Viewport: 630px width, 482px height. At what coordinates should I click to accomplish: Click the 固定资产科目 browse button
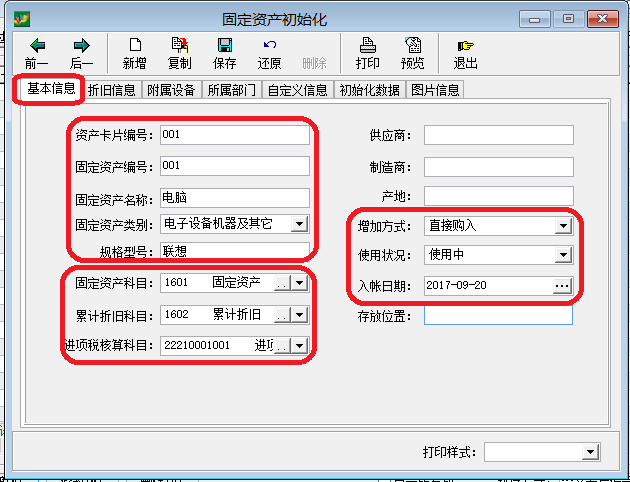(x=281, y=284)
